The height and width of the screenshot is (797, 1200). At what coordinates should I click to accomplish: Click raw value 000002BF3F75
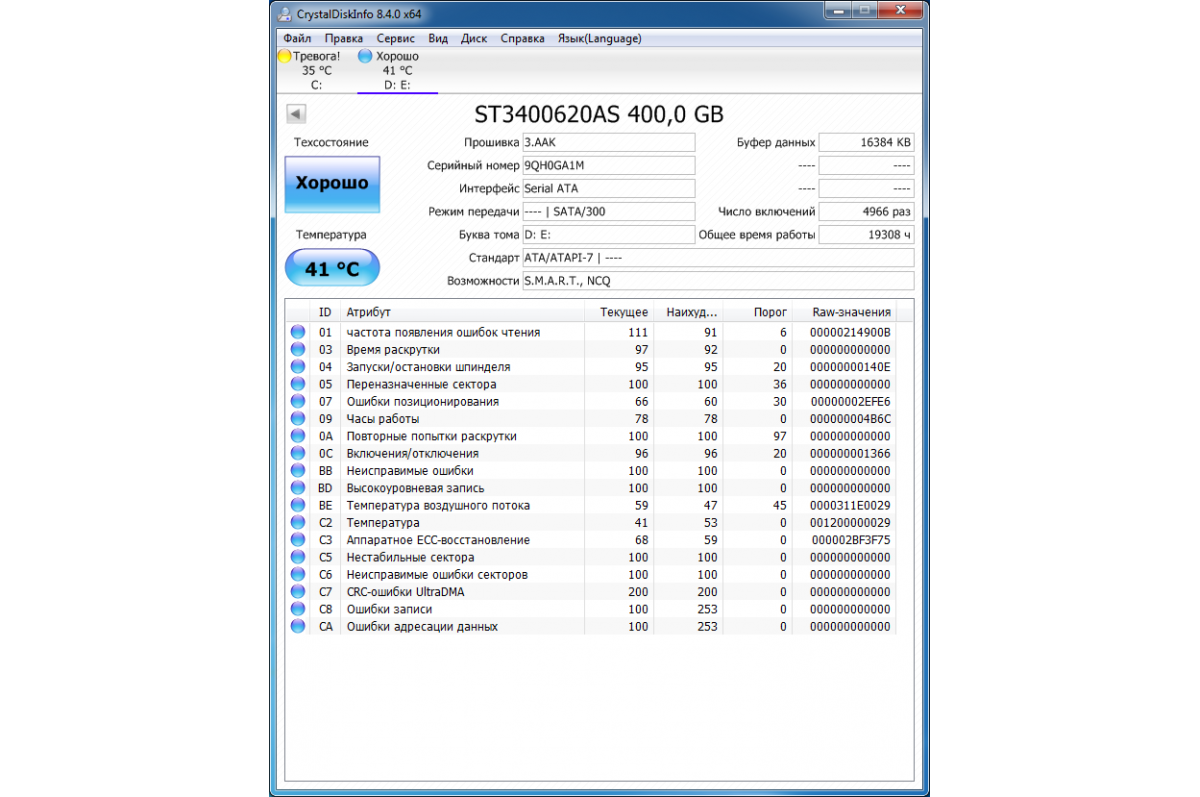[850, 540]
